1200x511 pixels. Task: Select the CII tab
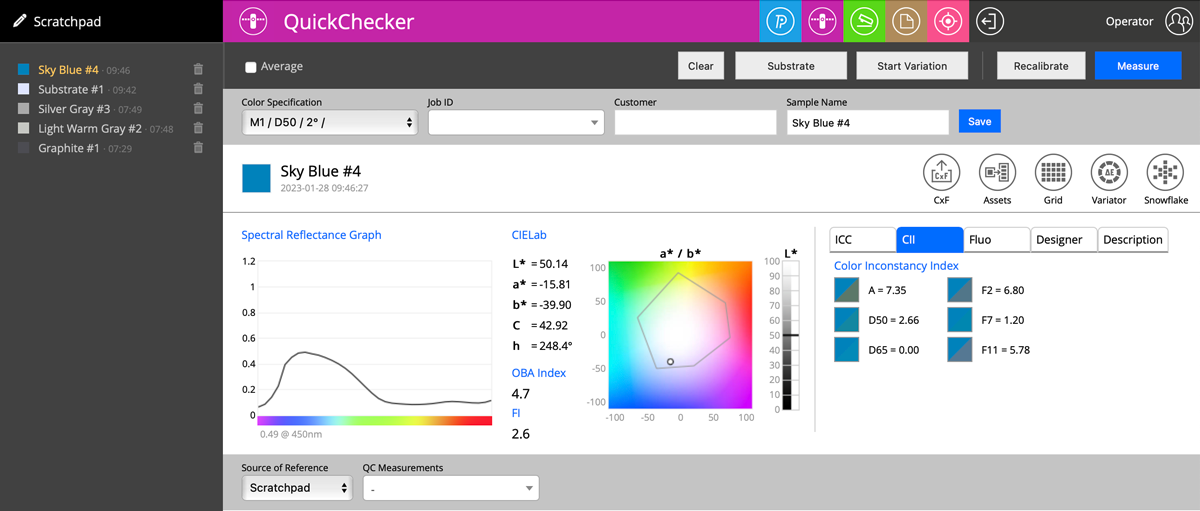coord(930,240)
